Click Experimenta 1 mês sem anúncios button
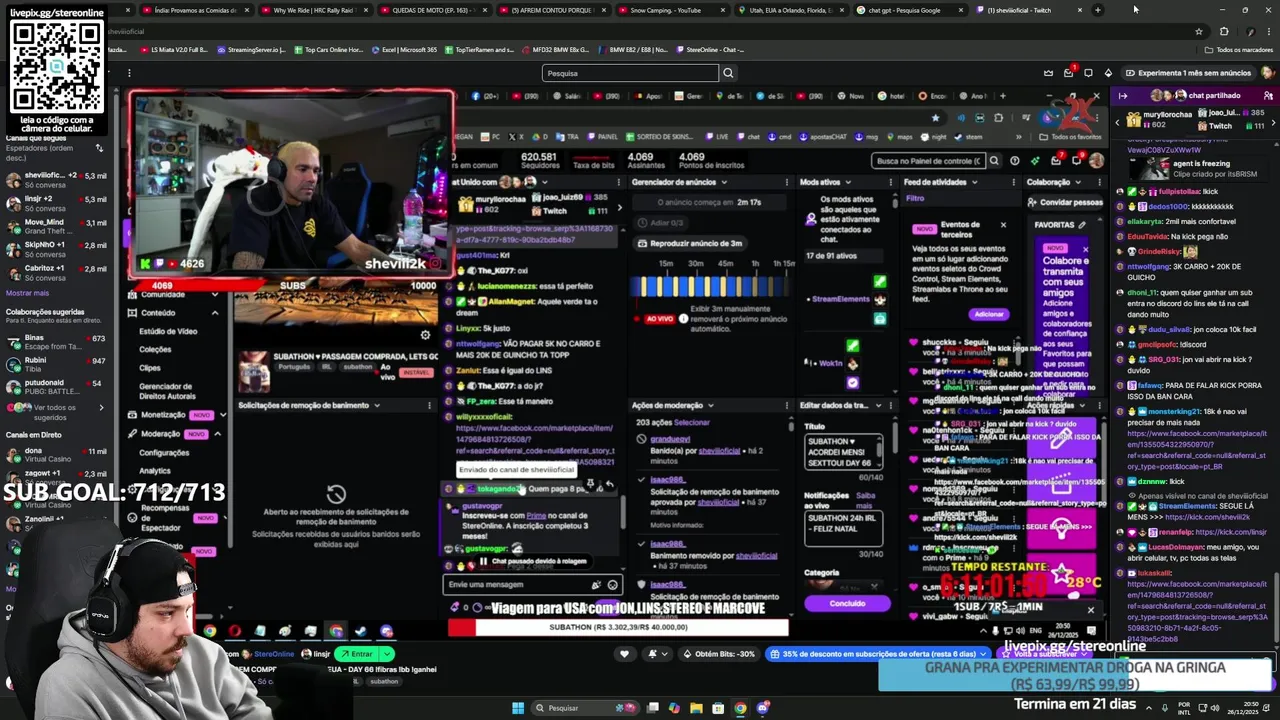1280x720 pixels. (x=1187, y=73)
